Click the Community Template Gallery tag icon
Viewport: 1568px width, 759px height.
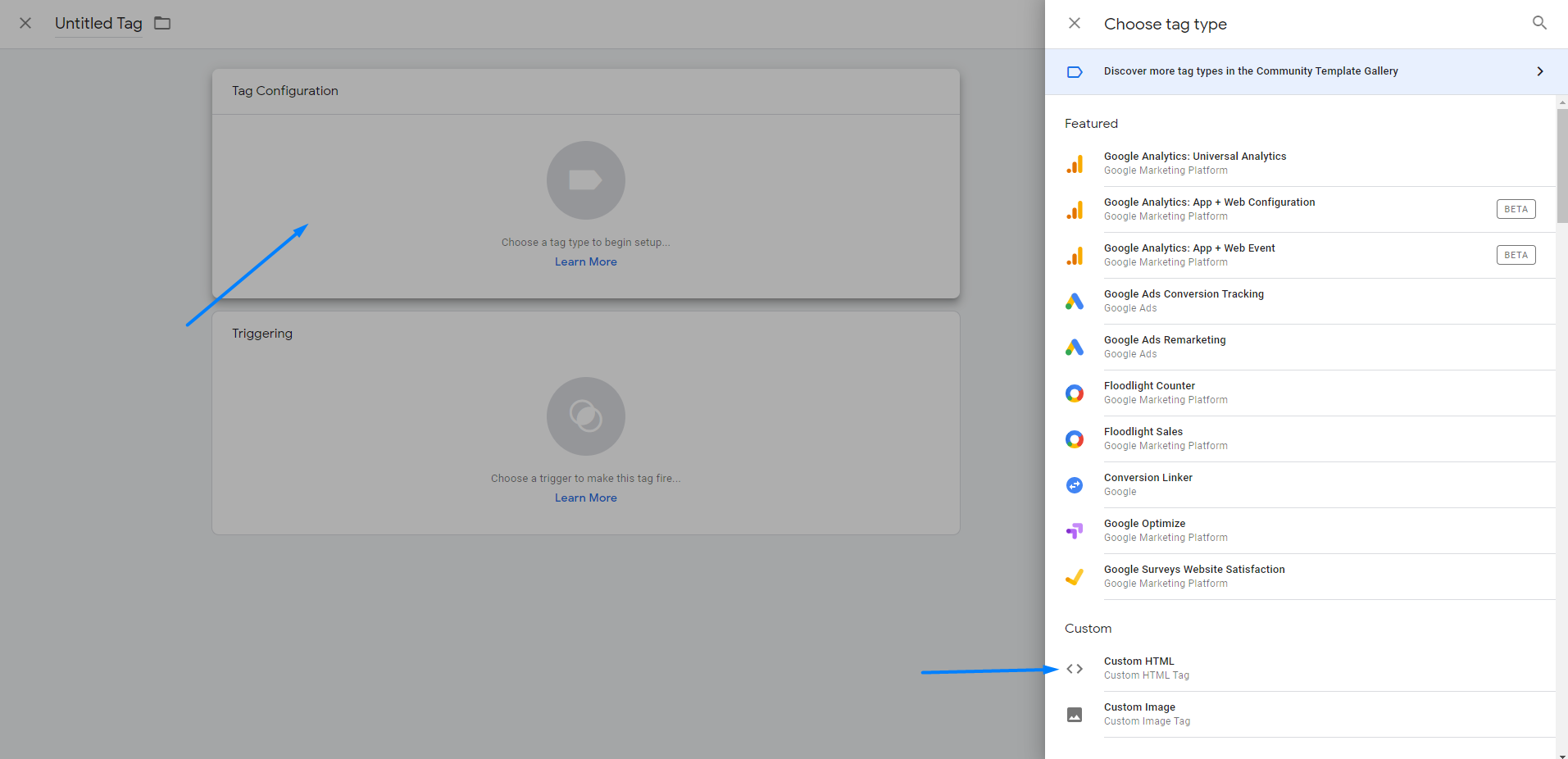coord(1075,72)
